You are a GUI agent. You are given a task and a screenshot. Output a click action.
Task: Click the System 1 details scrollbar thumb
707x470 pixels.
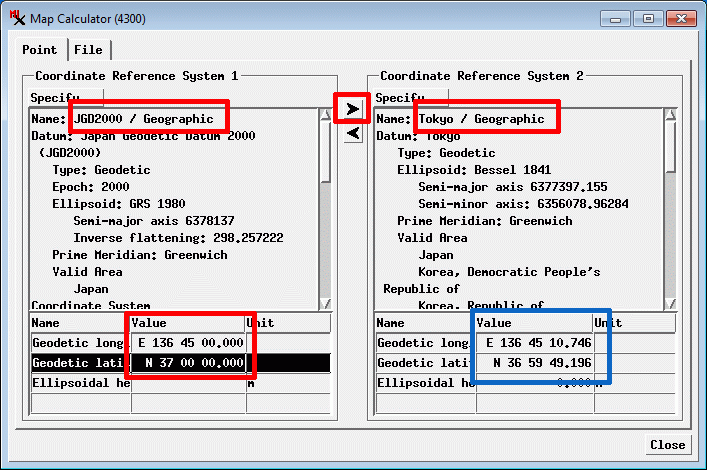tap(326, 152)
